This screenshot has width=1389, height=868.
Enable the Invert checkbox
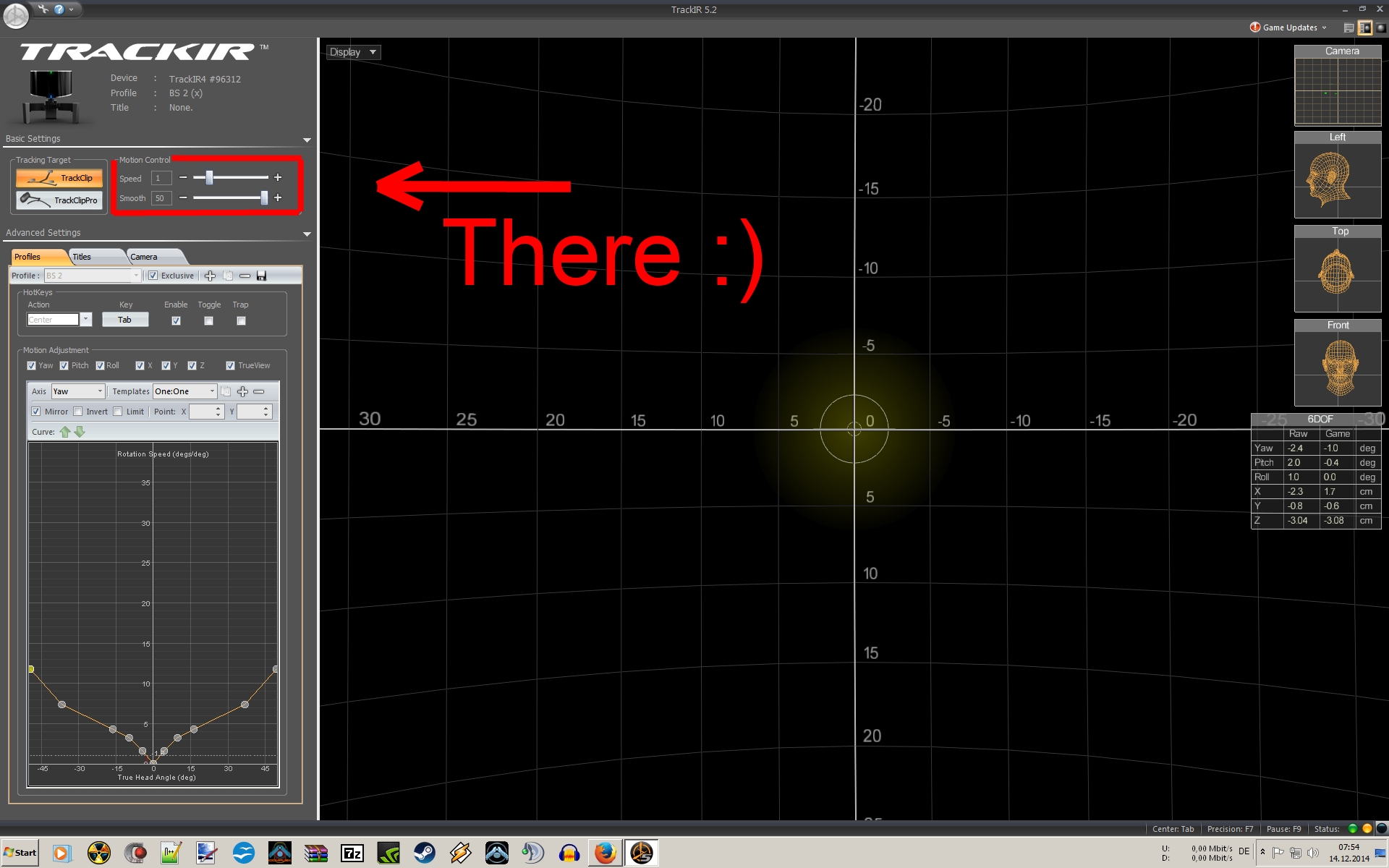pyautogui.click(x=77, y=412)
